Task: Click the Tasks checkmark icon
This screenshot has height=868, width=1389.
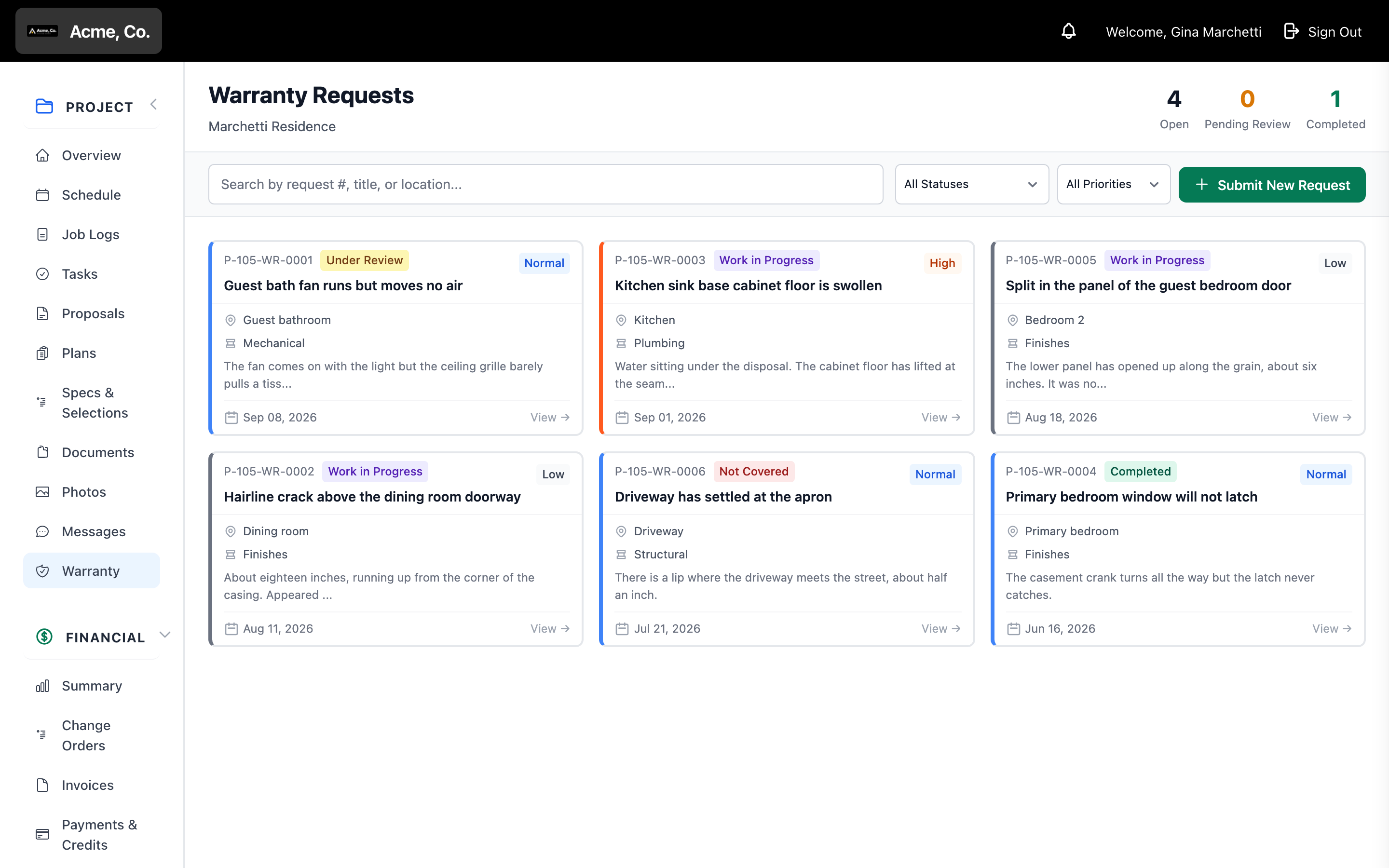Action: pyautogui.click(x=42, y=274)
